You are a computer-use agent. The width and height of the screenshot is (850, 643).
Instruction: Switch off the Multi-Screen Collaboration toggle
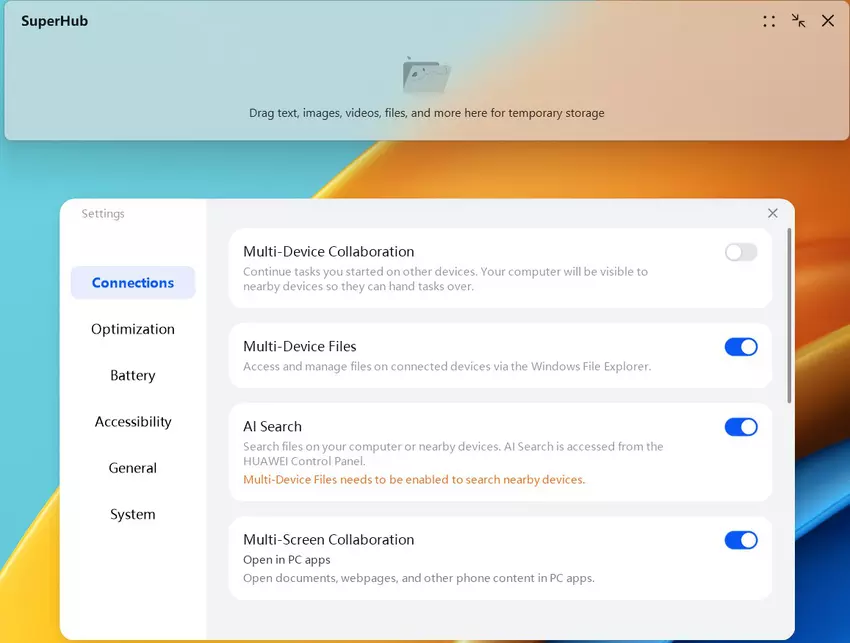741,540
